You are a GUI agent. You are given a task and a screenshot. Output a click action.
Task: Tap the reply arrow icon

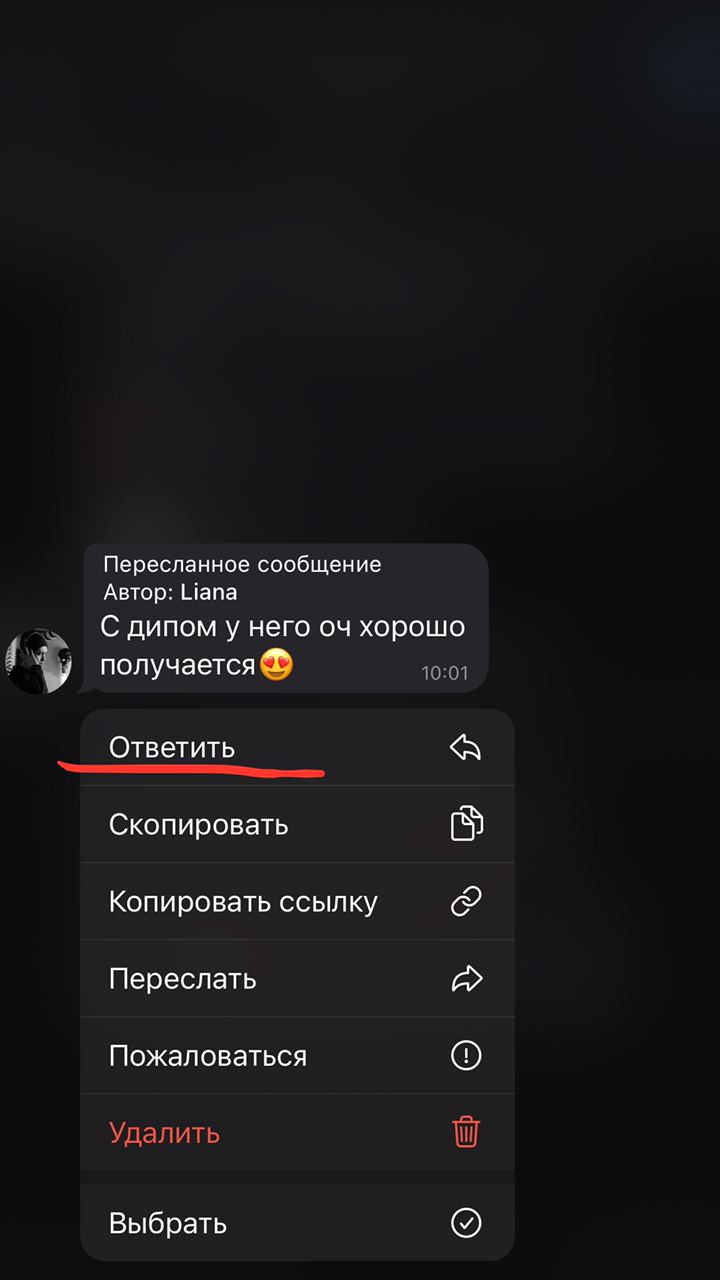tap(466, 747)
